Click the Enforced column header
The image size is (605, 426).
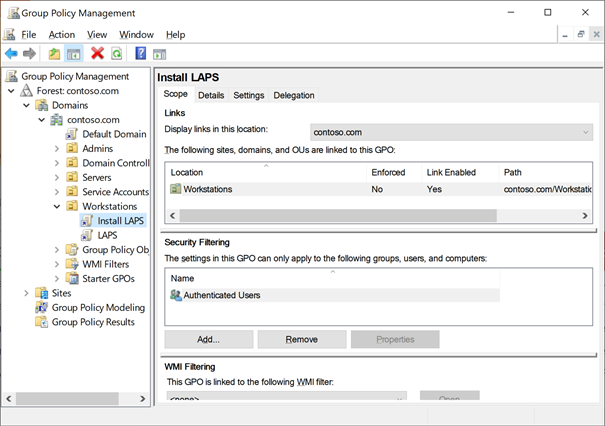tap(394, 172)
